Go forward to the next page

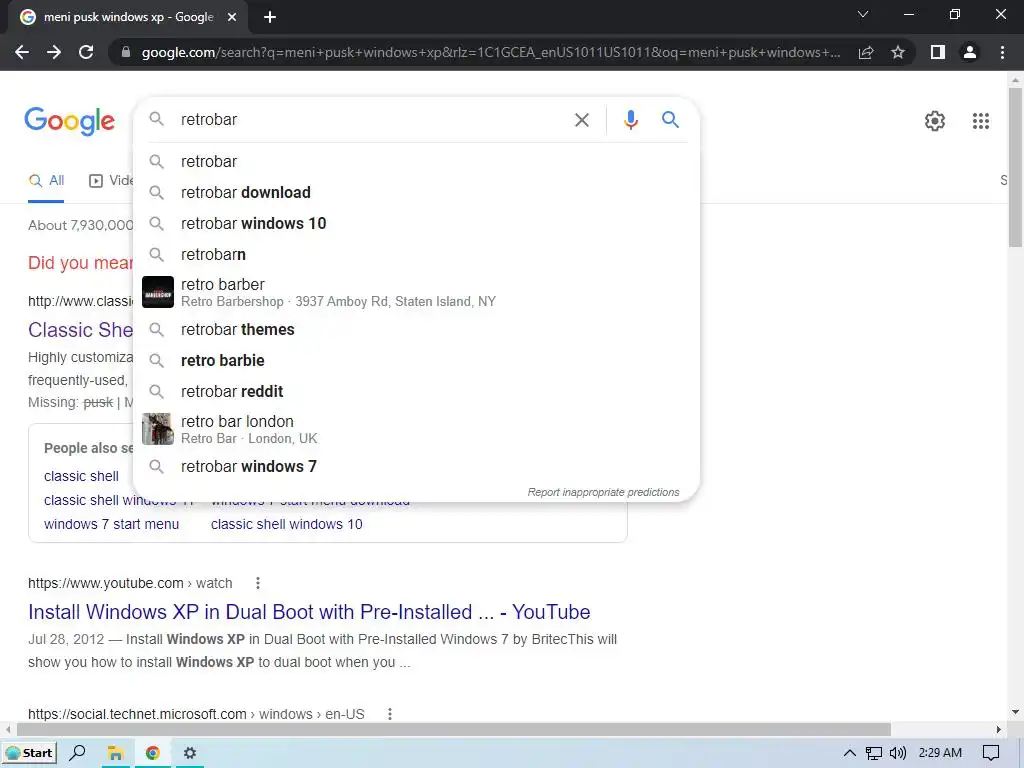point(54,52)
